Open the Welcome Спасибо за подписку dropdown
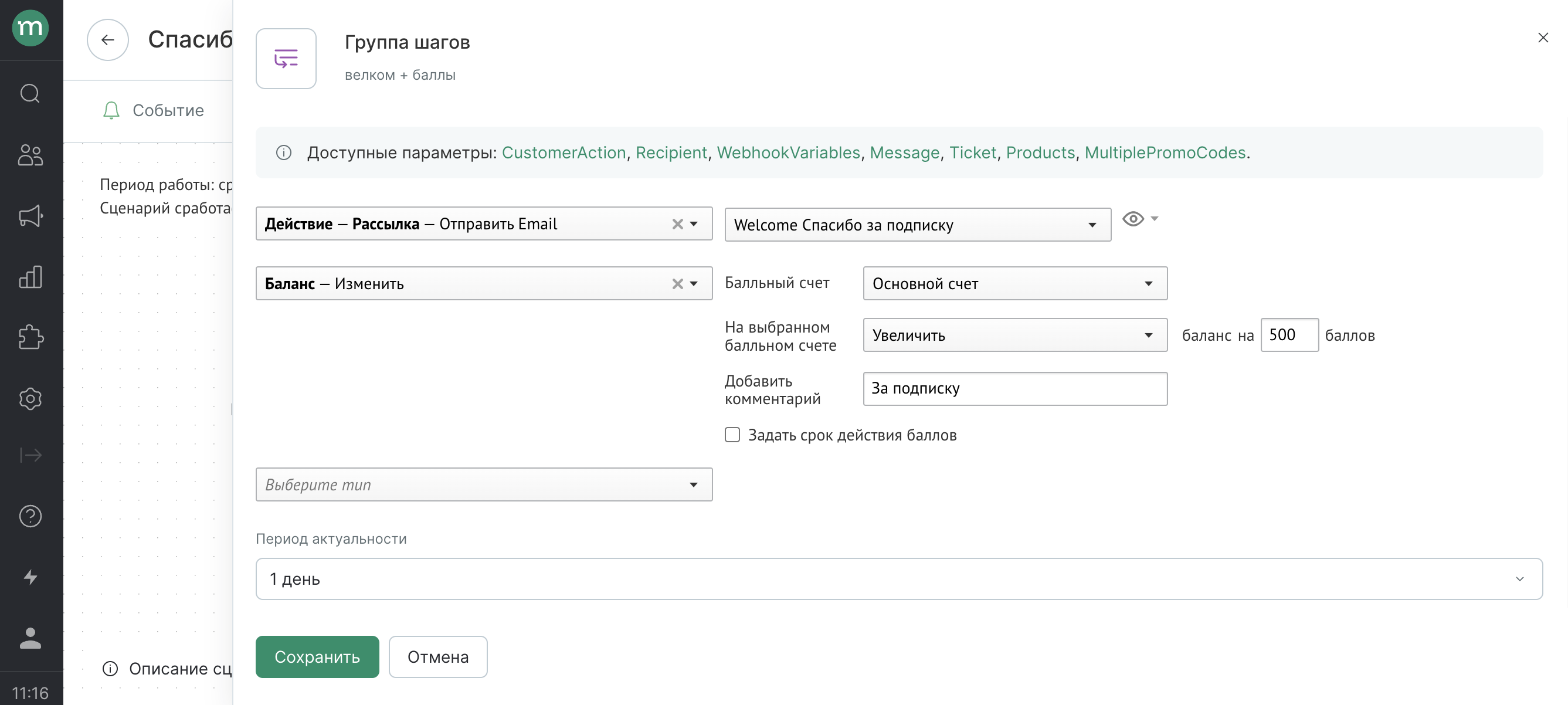 pyautogui.click(x=918, y=225)
